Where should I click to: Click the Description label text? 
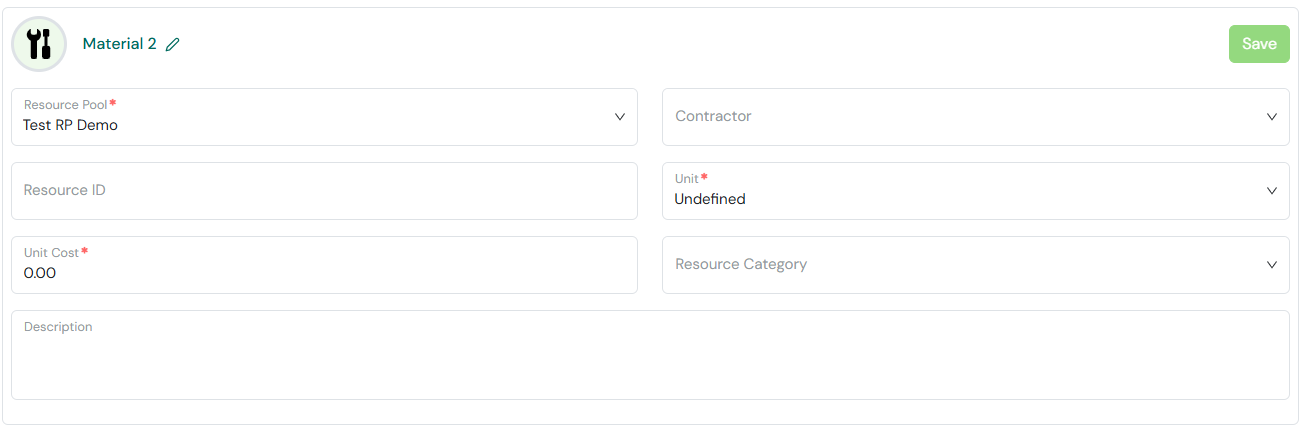[58, 327]
